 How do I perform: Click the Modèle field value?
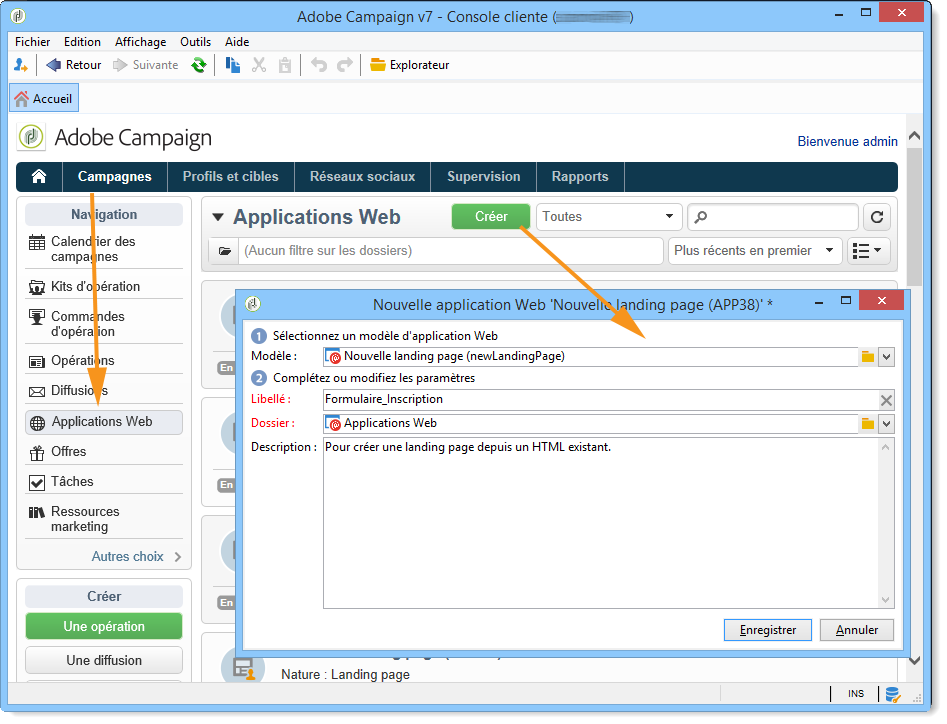click(x=591, y=357)
